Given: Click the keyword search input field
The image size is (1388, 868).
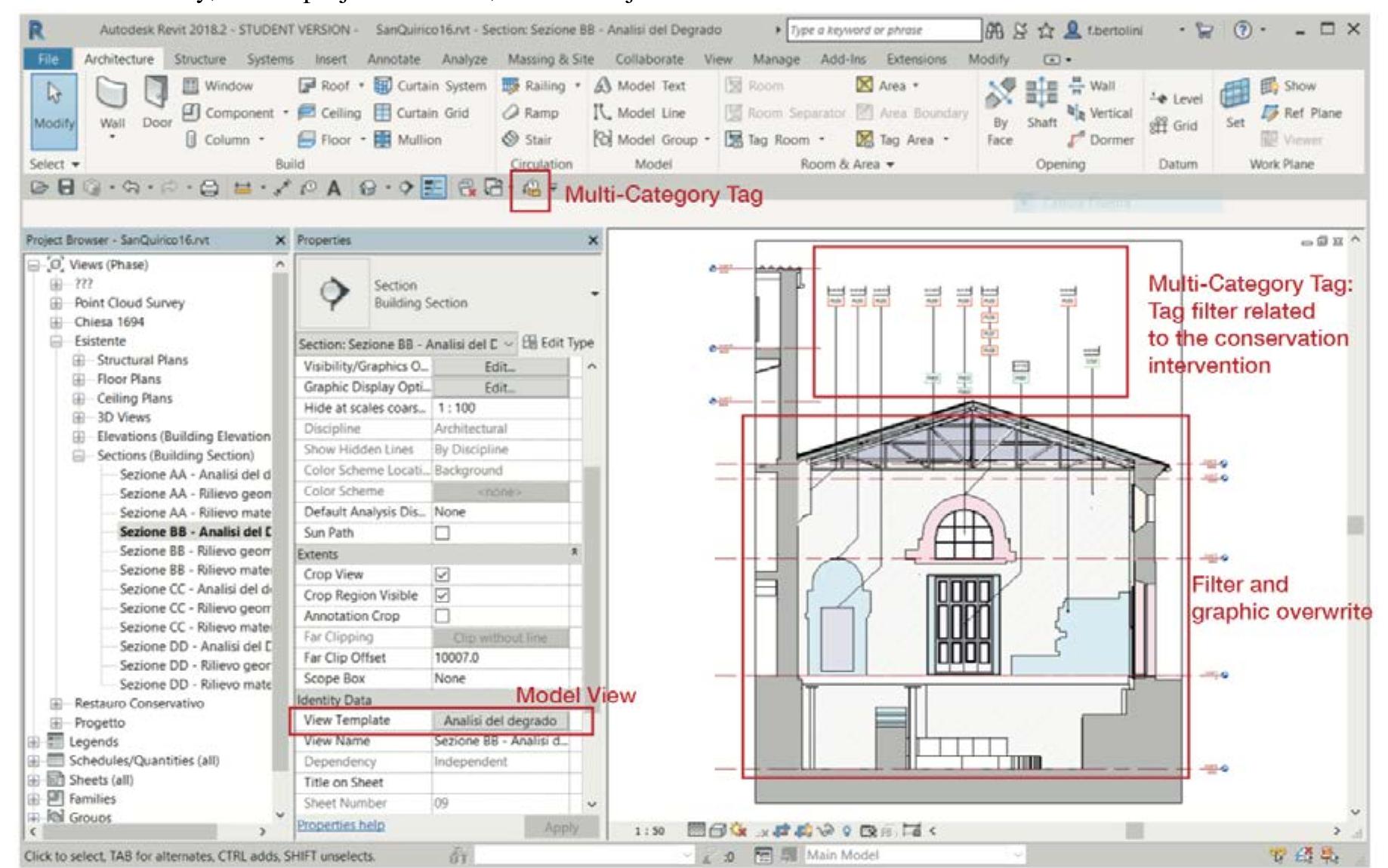Looking at the screenshot, I should pyautogui.click(x=883, y=30).
